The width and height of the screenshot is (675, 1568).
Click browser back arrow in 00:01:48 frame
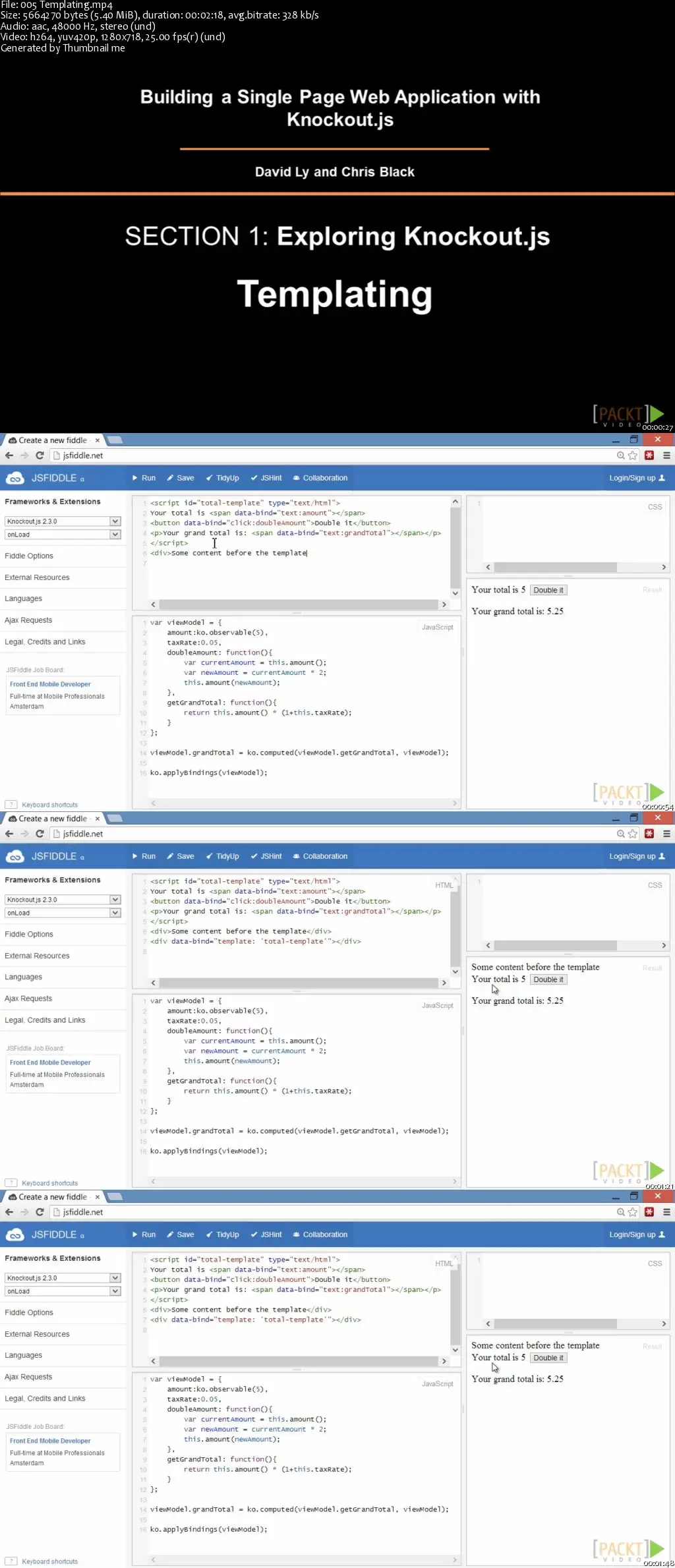9,1212
